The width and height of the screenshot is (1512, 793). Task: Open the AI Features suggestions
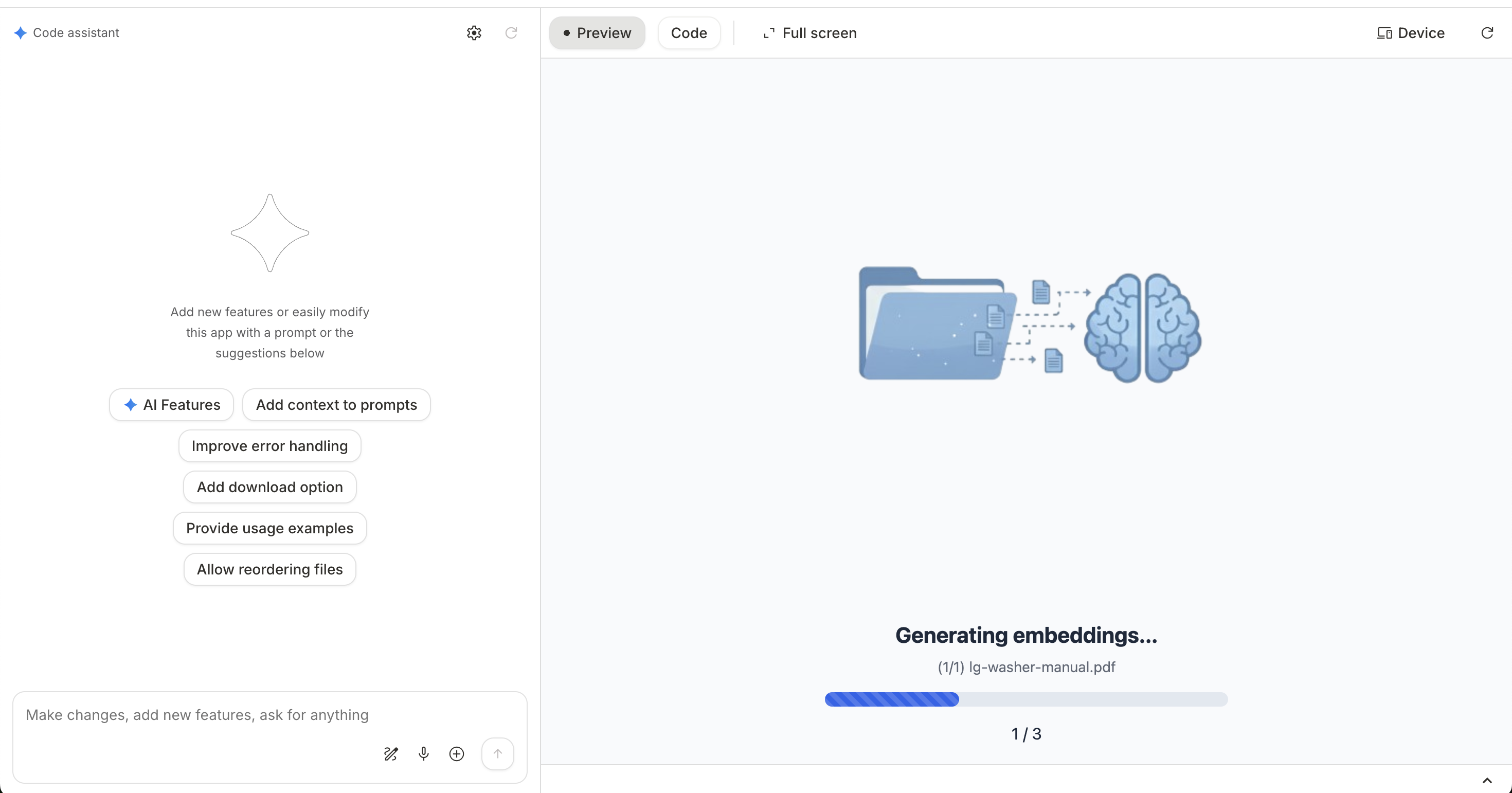click(x=171, y=404)
